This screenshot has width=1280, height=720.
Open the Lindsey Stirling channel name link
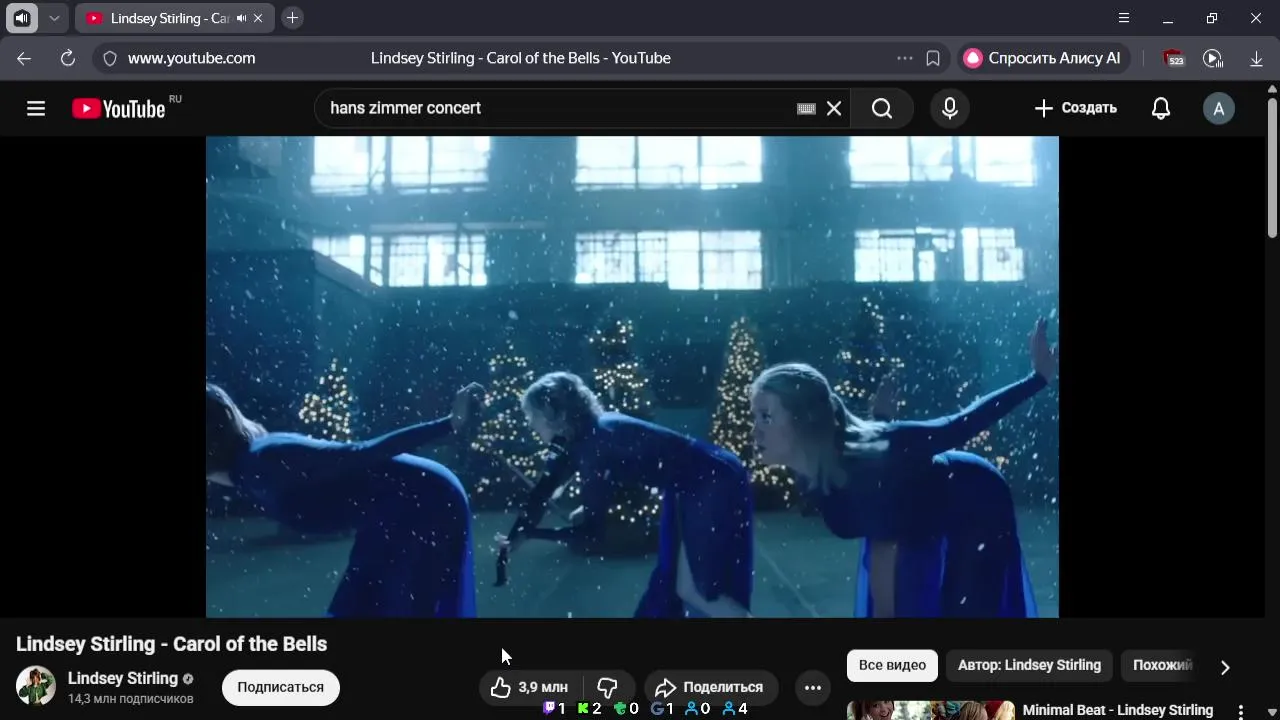pyautogui.click(x=123, y=678)
